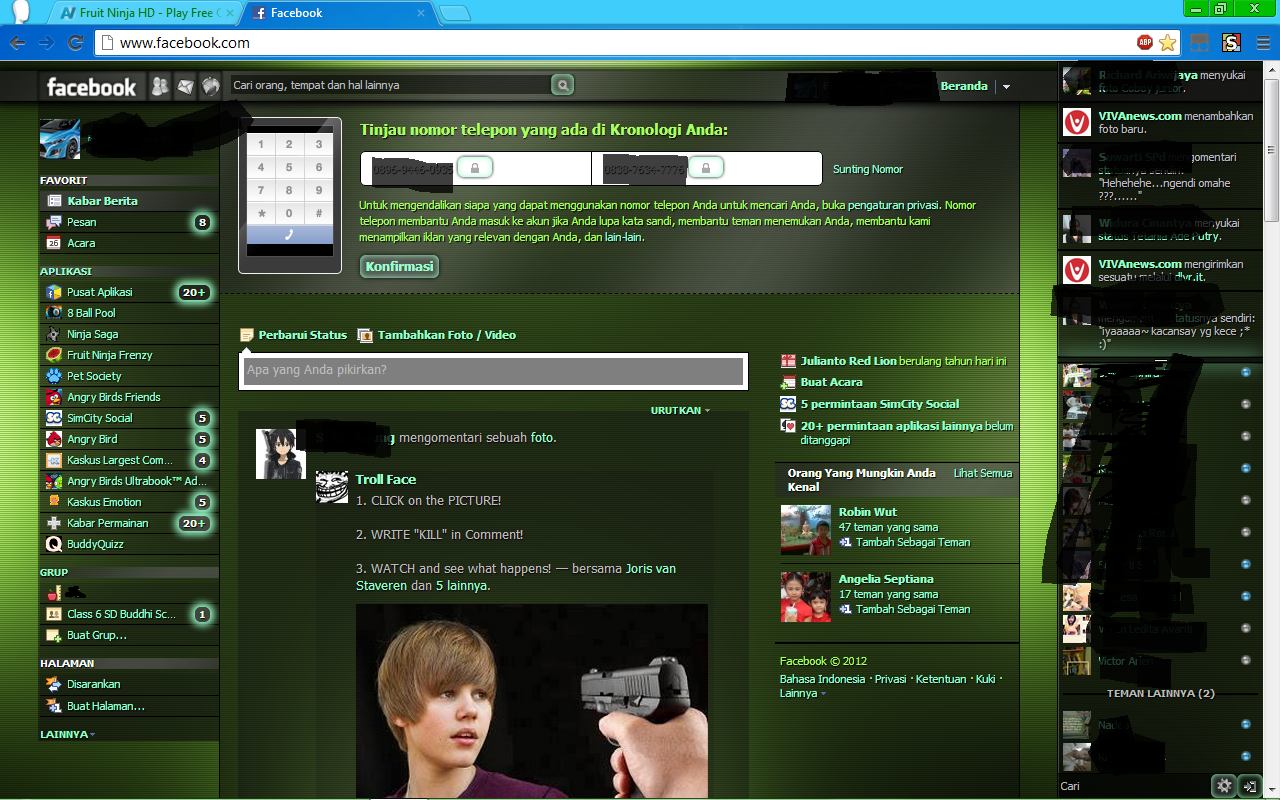The image size is (1280, 800).
Task: Open chat settings gear icon
Action: (x=1224, y=786)
